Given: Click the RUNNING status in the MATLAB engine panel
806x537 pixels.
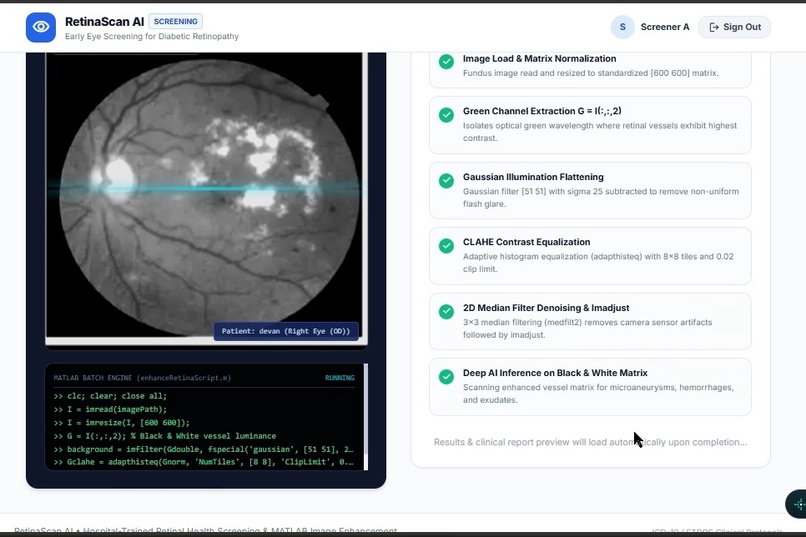Looking at the screenshot, I should pyautogui.click(x=339, y=378).
